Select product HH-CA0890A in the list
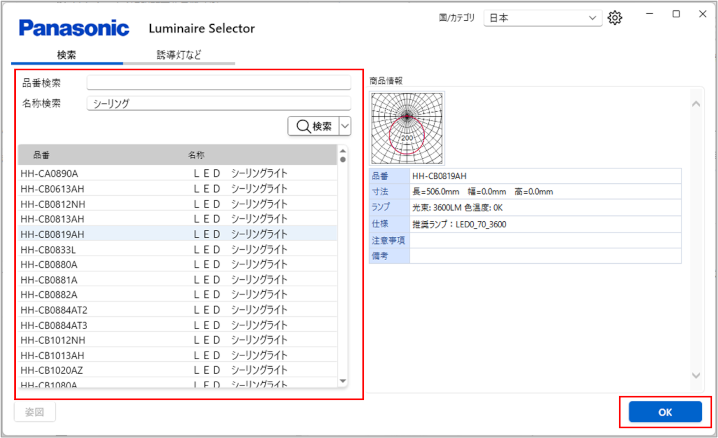 point(100,173)
